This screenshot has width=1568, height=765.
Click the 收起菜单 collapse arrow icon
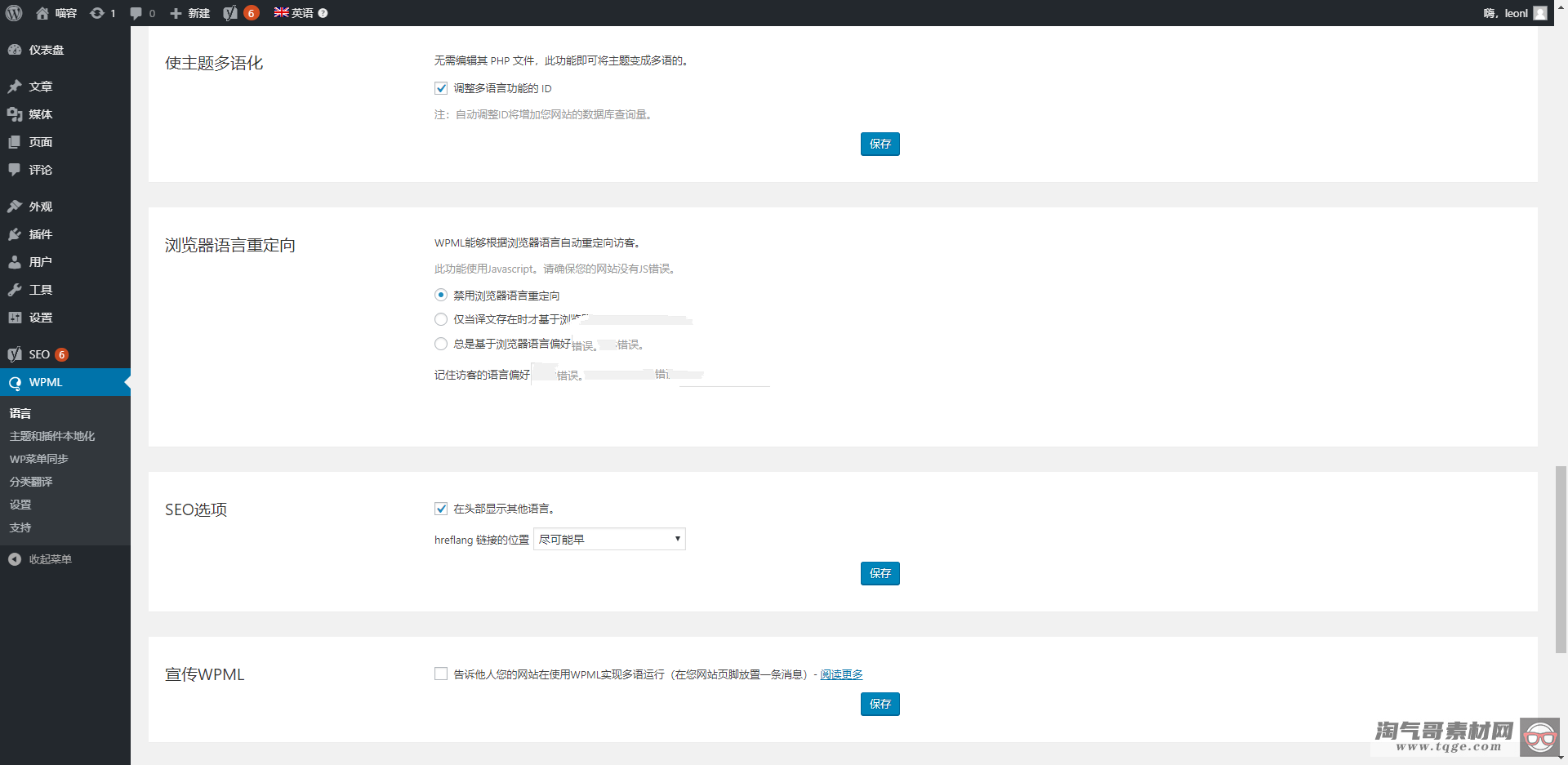coord(15,559)
